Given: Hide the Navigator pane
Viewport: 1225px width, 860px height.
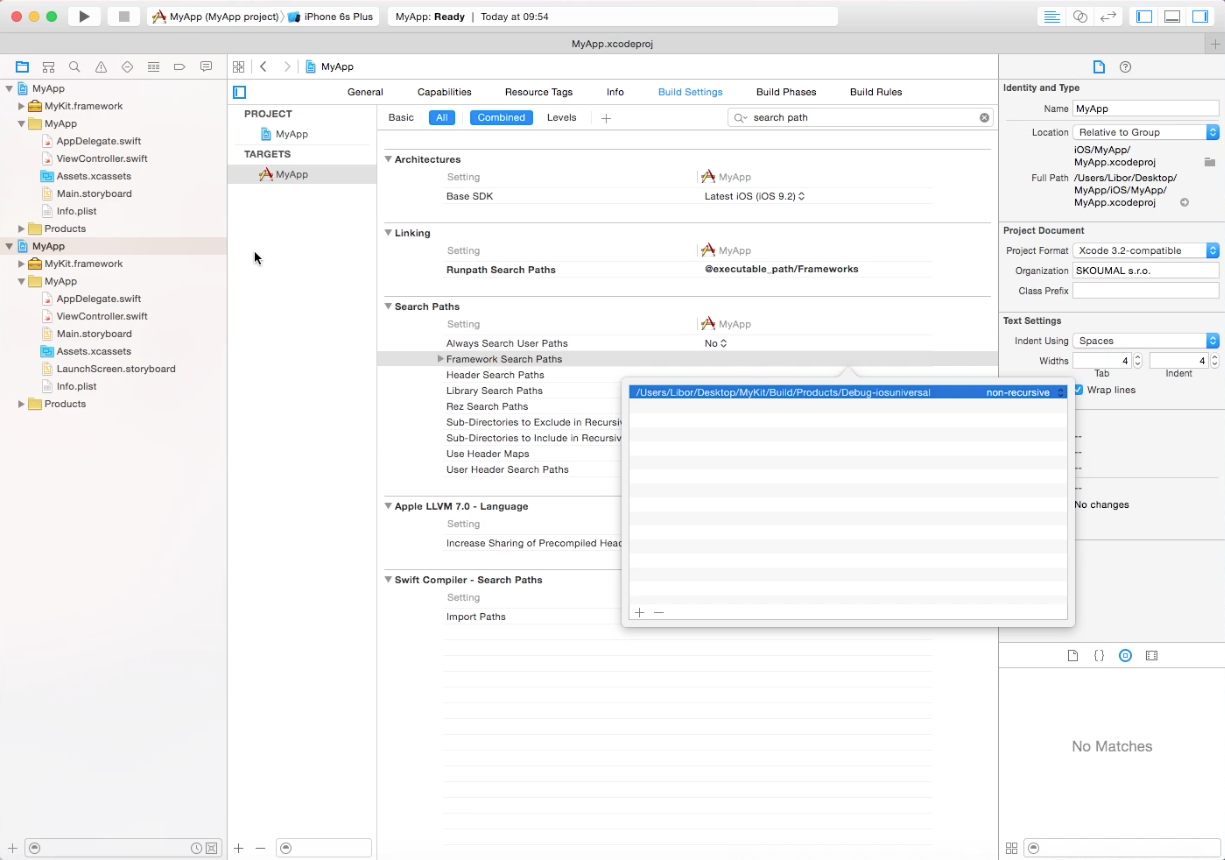Looking at the screenshot, I should [1145, 17].
